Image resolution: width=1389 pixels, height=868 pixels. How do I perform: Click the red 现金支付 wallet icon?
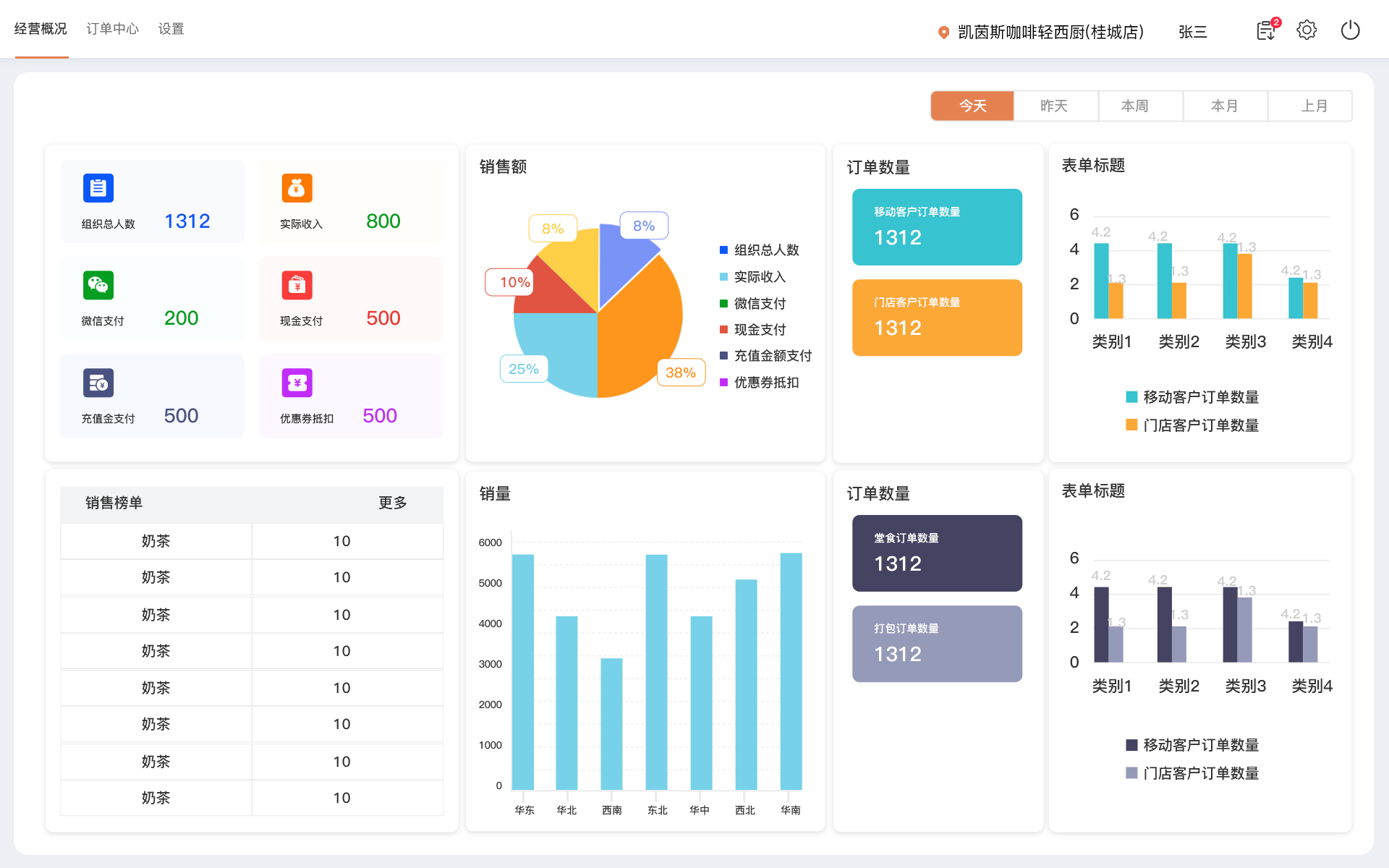[297, 285]
